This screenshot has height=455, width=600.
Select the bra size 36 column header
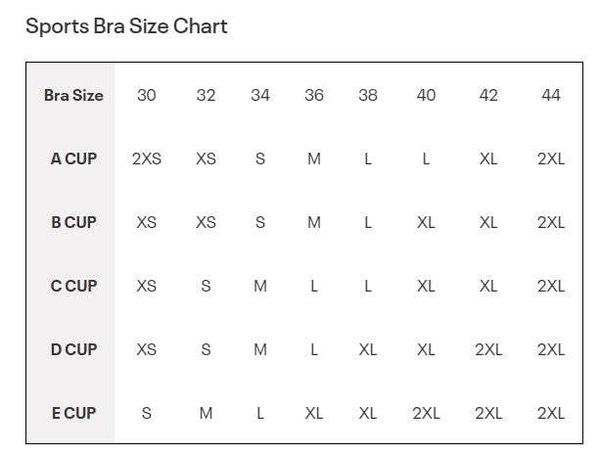314,95
